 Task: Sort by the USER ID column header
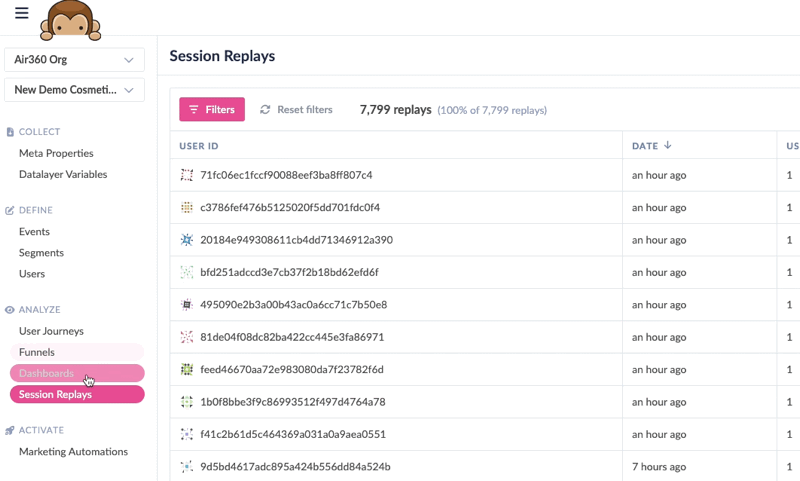pos(198,146)
